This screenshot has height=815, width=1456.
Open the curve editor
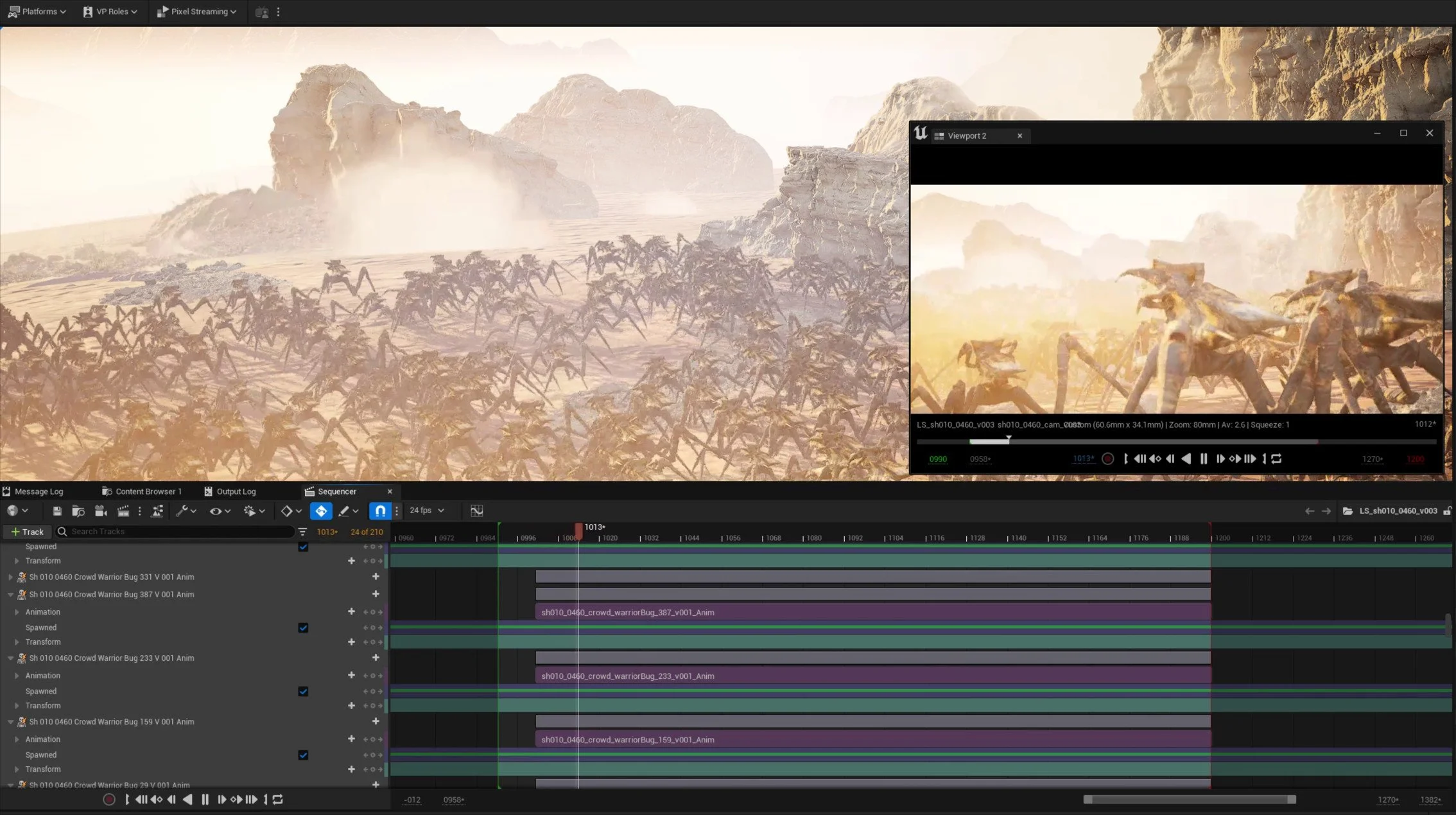(476, 511)
